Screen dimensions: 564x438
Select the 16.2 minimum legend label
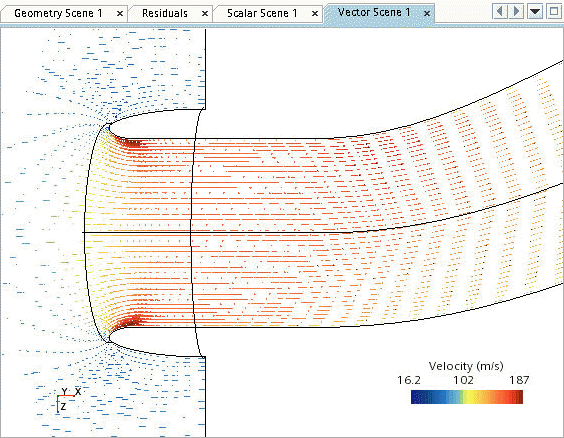click(x=409, y=380)
